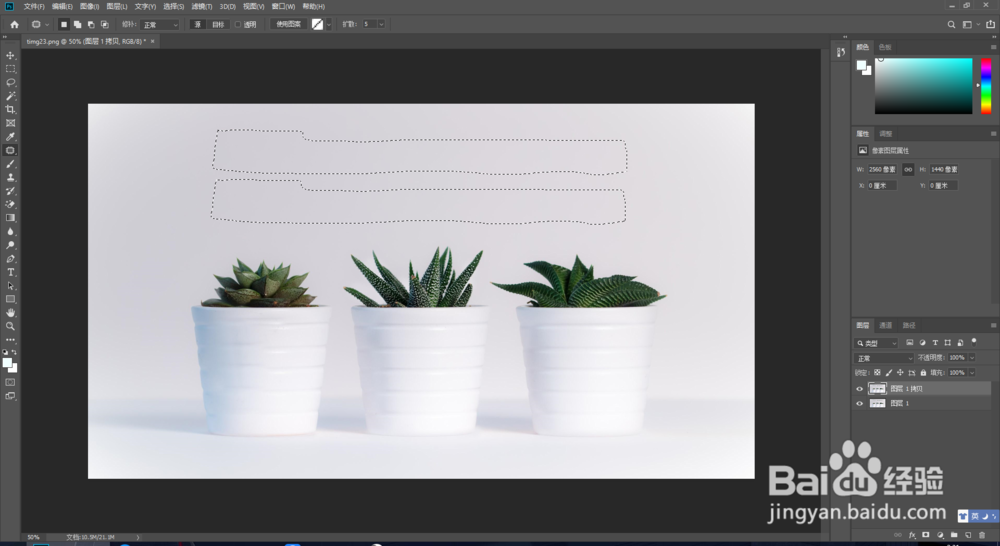Enable the 透明 checkbox
The image size is (1000, 546).
tap(238, 24)
